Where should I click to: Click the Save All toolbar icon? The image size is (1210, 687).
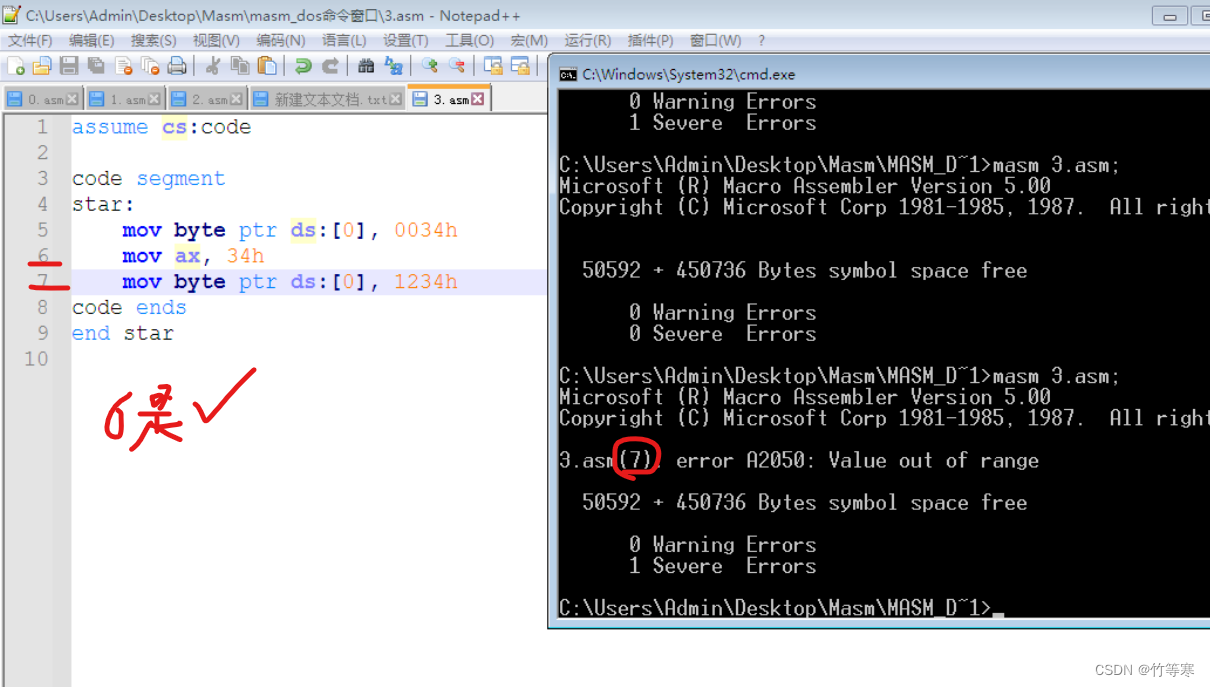pyautogui.click(x=96, y=66)
